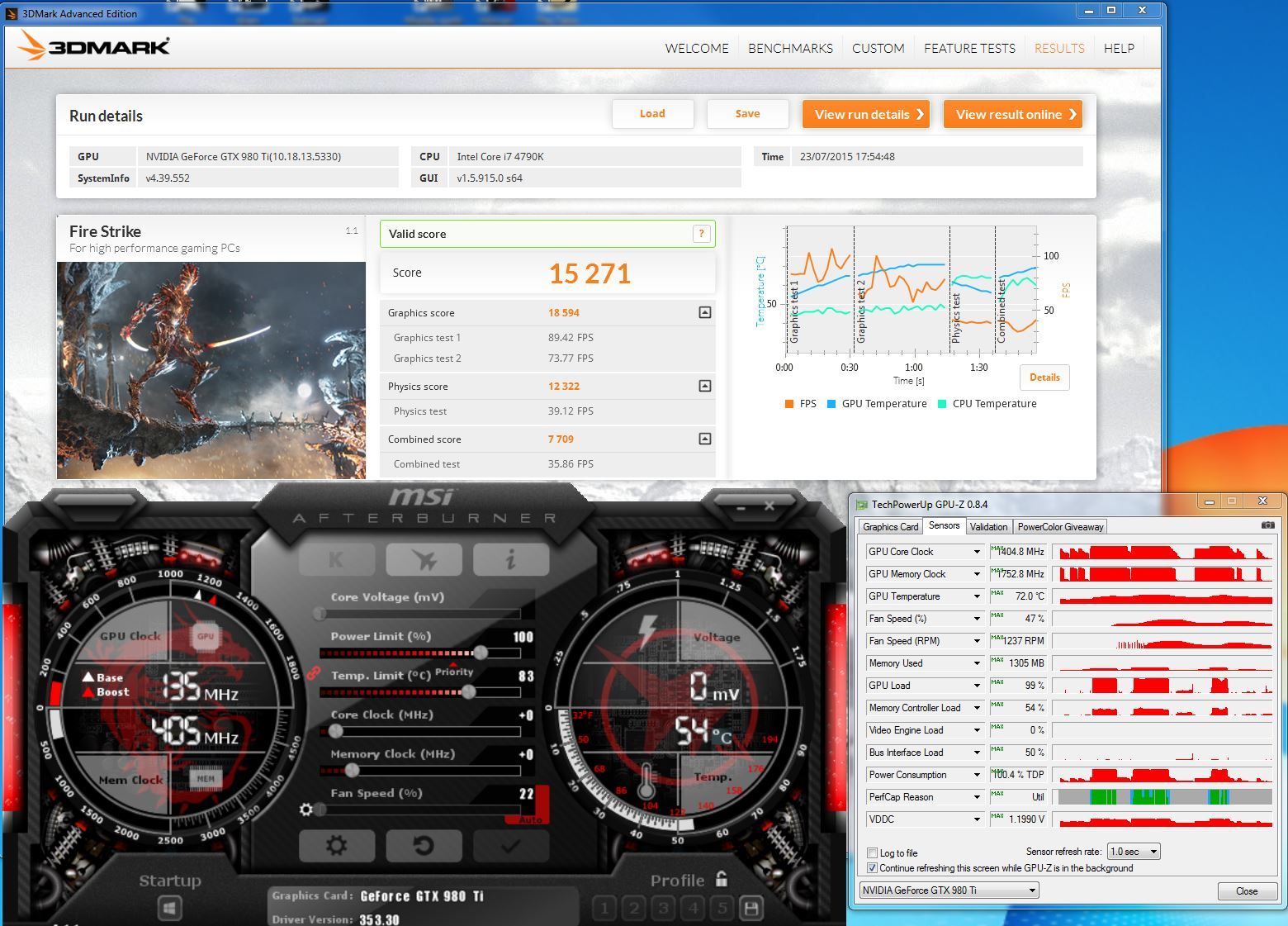
Task: Click the Priority marker above Temp Limit
Action: point(454,671)
